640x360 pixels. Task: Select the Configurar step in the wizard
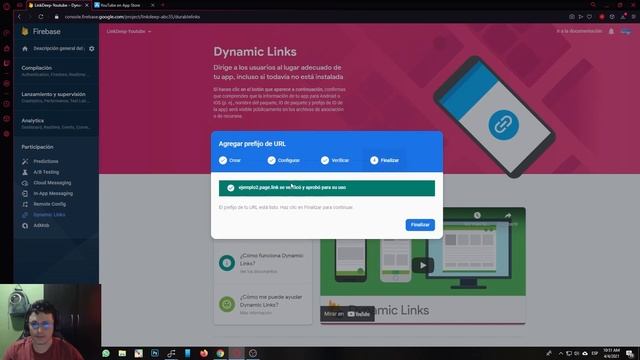[x=284, y=160]
